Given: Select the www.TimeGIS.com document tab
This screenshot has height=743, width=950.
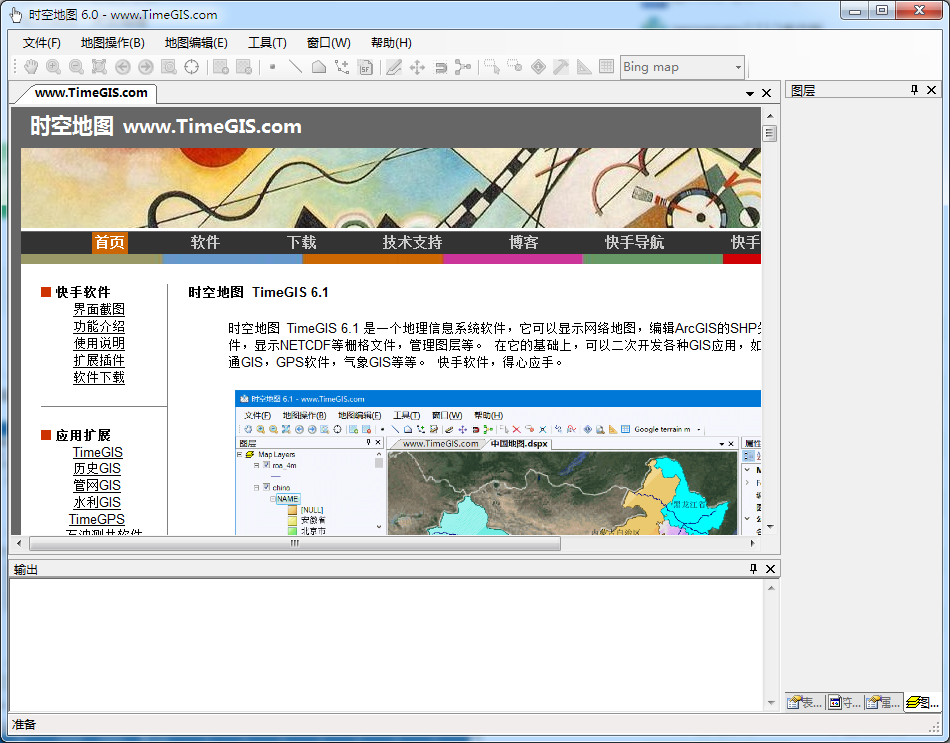Looking at the screenshot, I should click(x=91, y=93).
